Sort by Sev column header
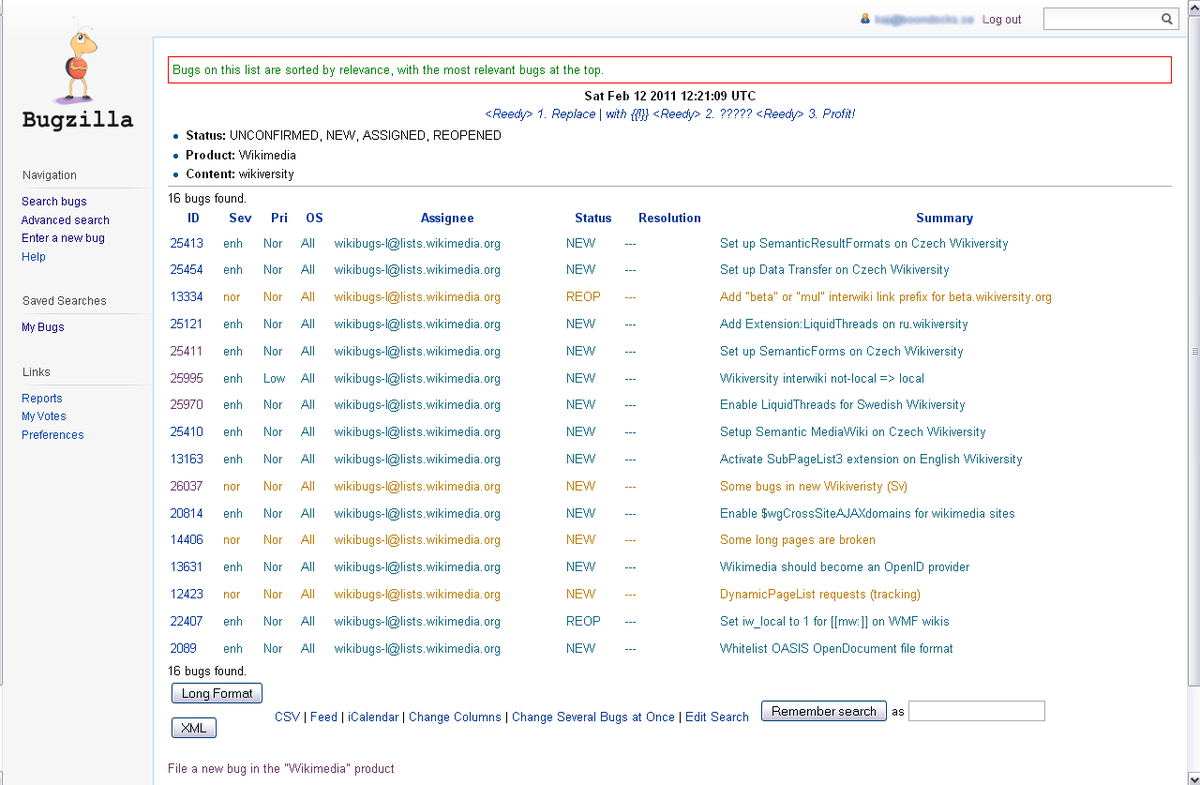Image resolution: width=1200 pixels, height=785 pixels. (240, 218)
